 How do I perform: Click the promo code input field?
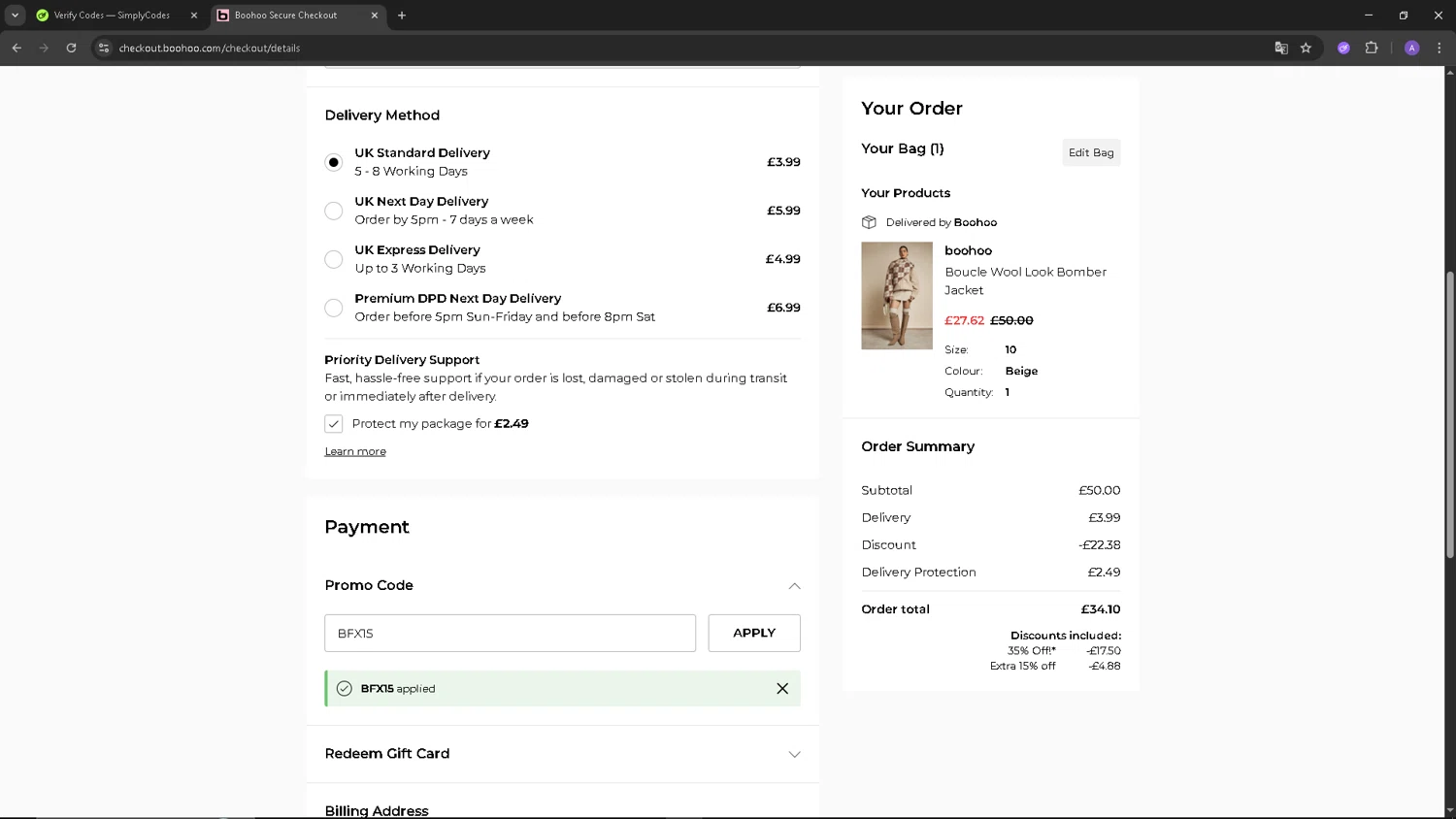coord(510,634)
